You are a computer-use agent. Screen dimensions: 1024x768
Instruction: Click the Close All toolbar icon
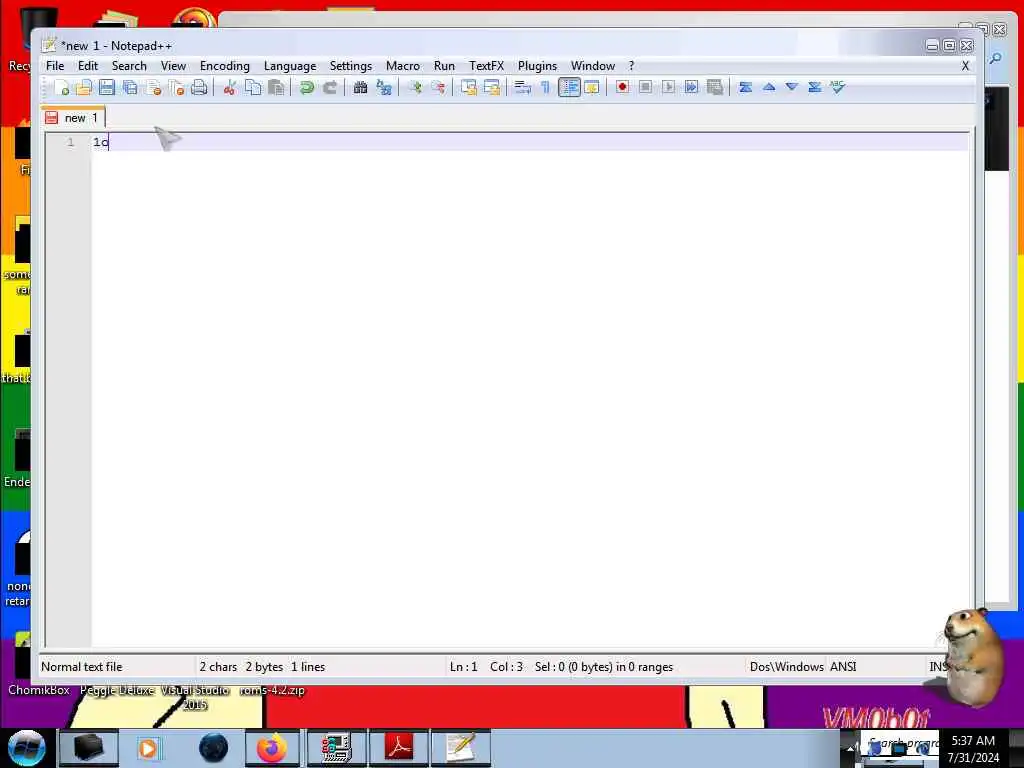(176, 87)
